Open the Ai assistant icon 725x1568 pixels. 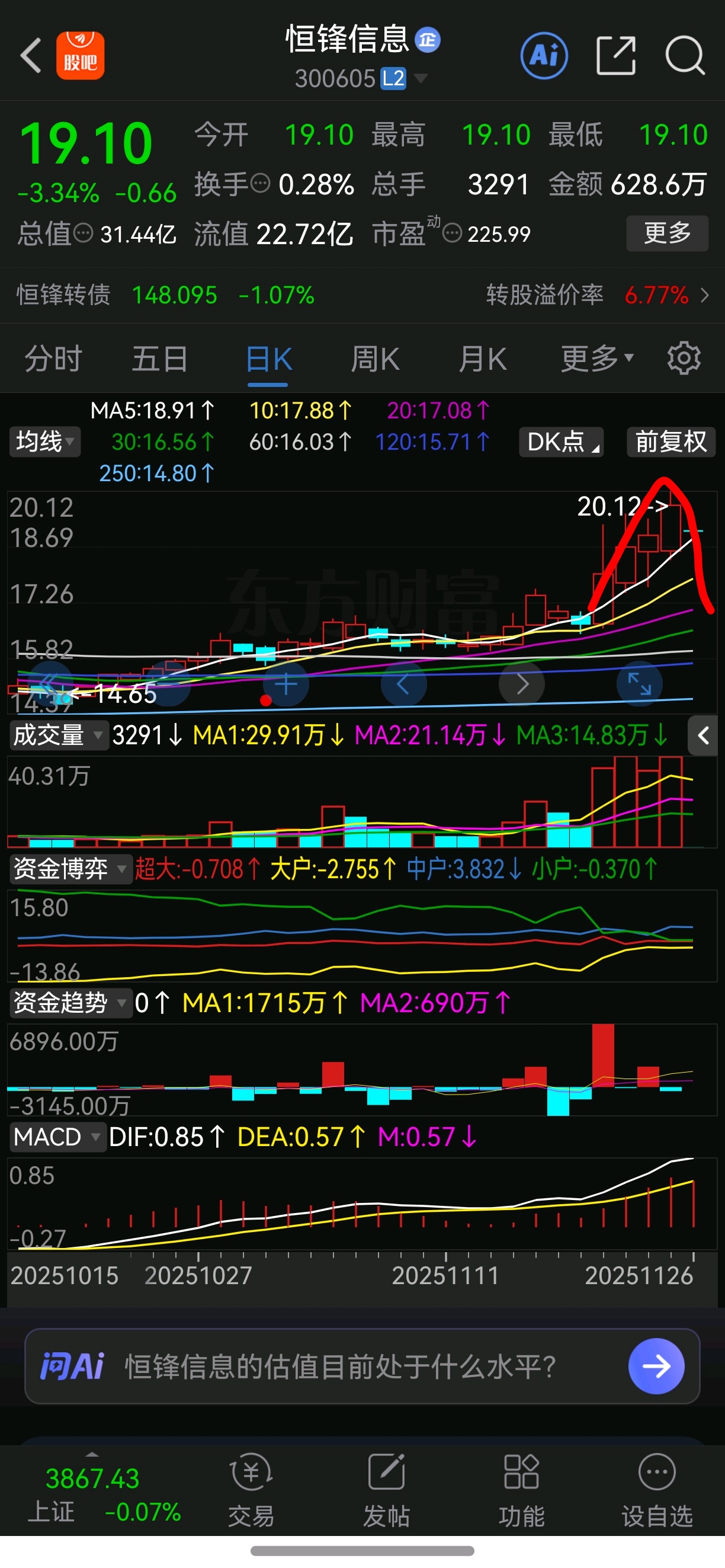coord(544,55)
